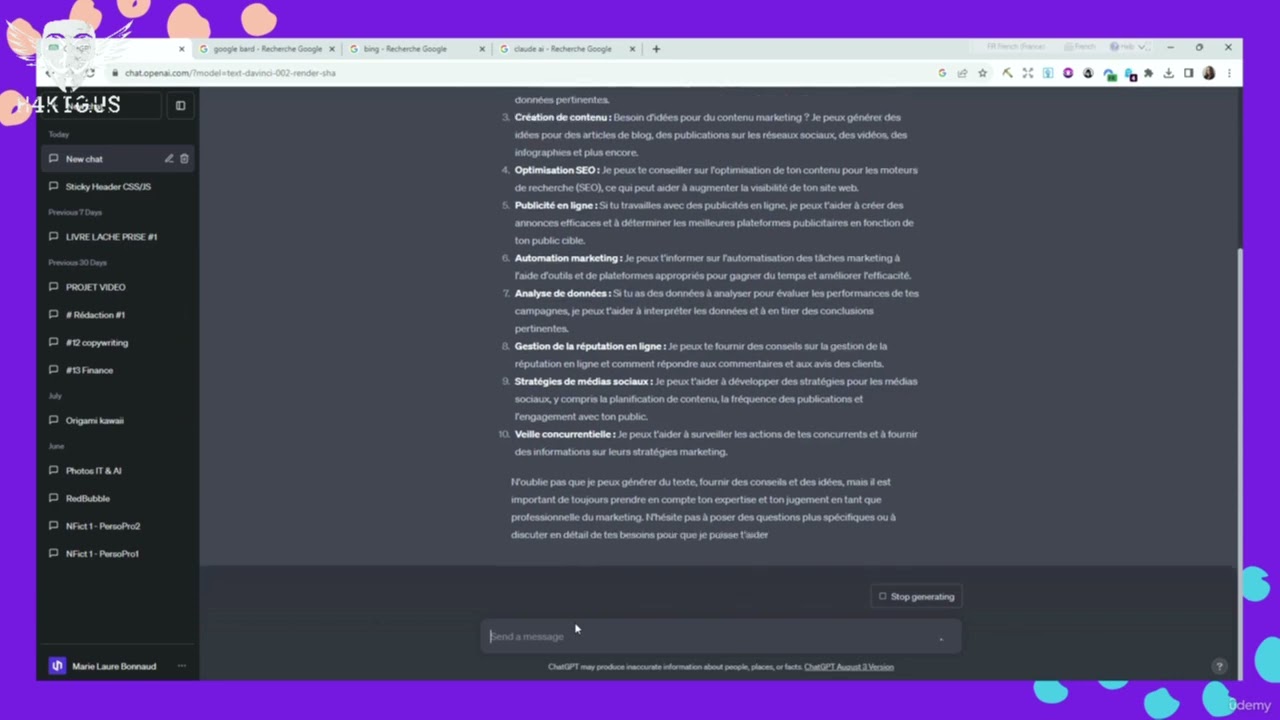Close the claude ai search tab
The image size is (1280, 720).
tap(630, 48)
